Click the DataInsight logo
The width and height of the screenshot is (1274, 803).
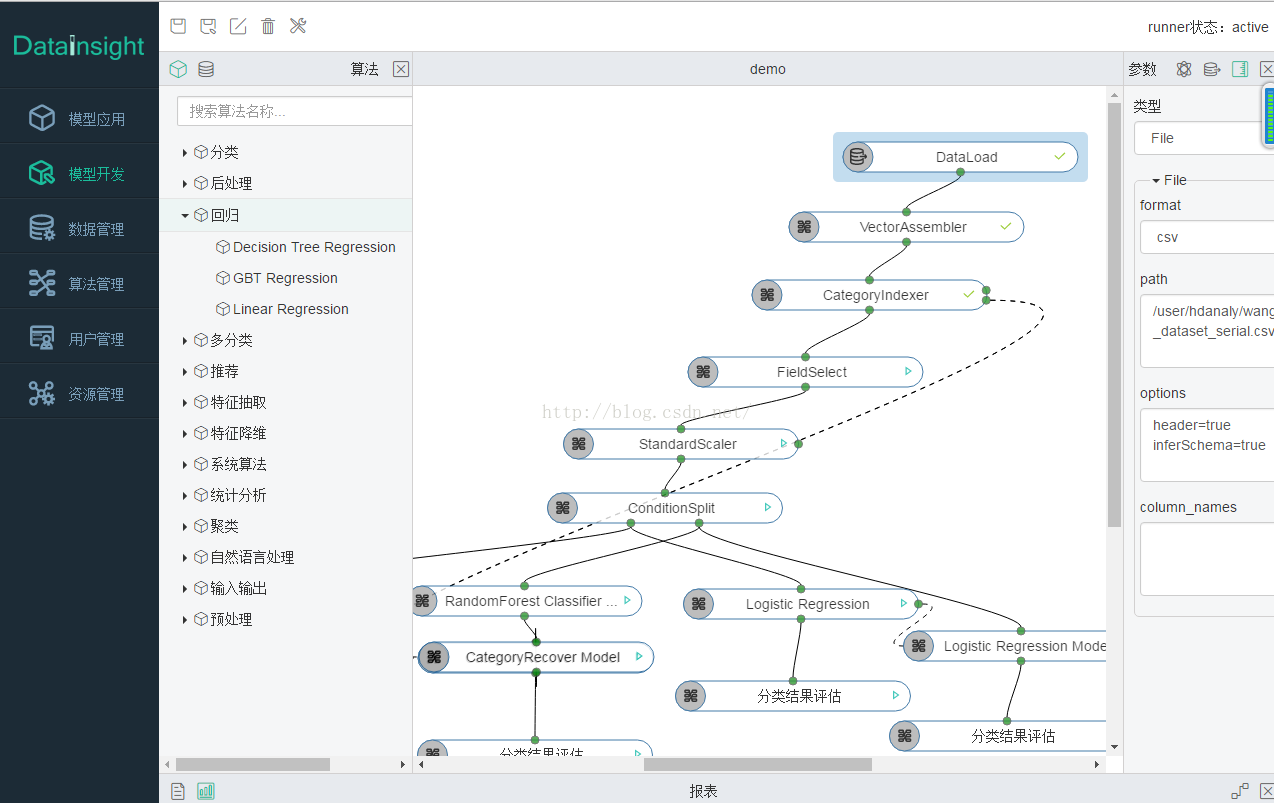point(79,46)
